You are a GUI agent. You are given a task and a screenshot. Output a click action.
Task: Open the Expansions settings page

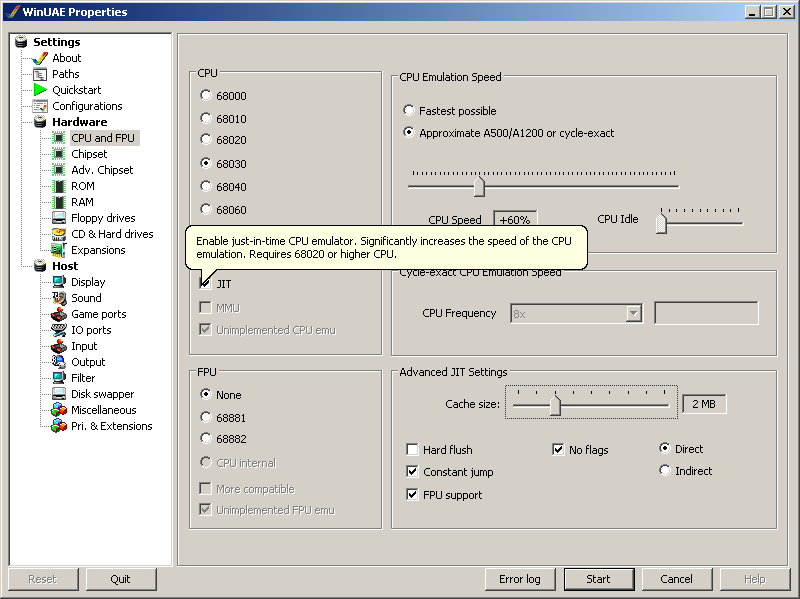coord(98,250)
